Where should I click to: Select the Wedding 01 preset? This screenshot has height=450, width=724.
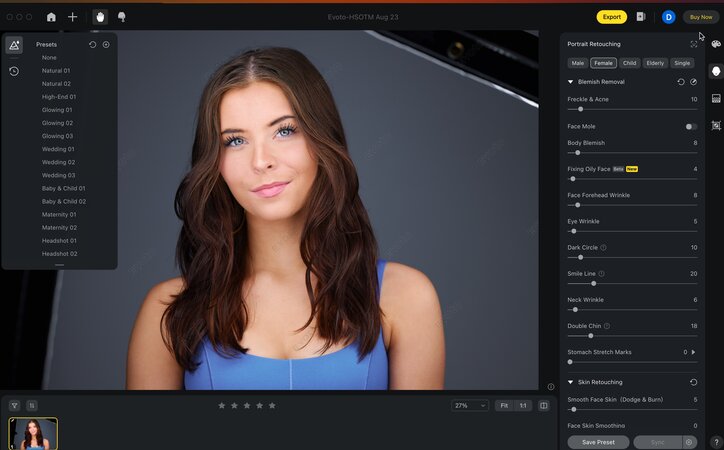(58, 149)
